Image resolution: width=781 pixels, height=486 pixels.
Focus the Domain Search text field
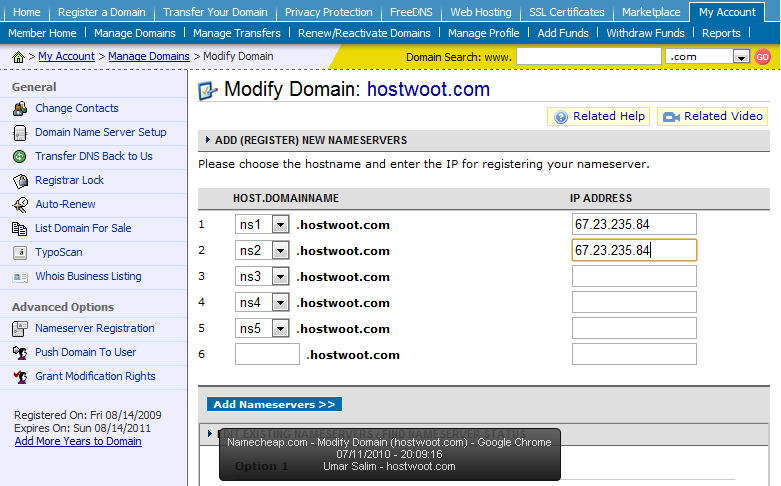tap(589, 56)
